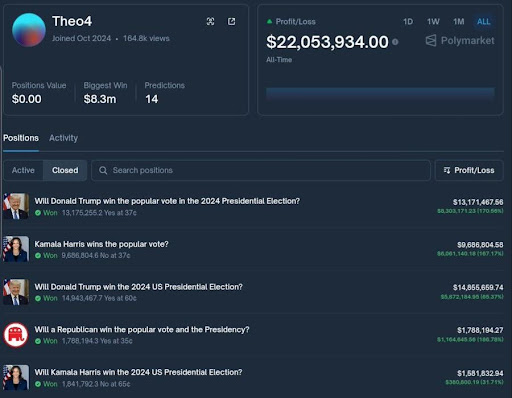Select the ALL time range
Viewport: 512px width, 398px height.
tap(483, 22)
